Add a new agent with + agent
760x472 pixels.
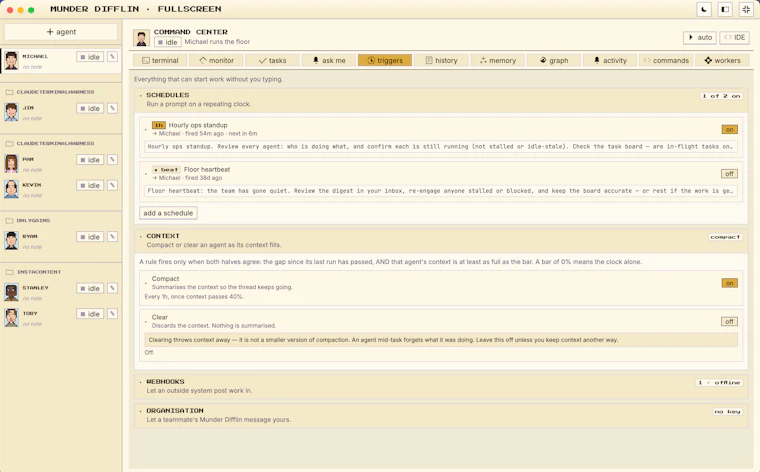pyautogui.click(x=61, y=32)
